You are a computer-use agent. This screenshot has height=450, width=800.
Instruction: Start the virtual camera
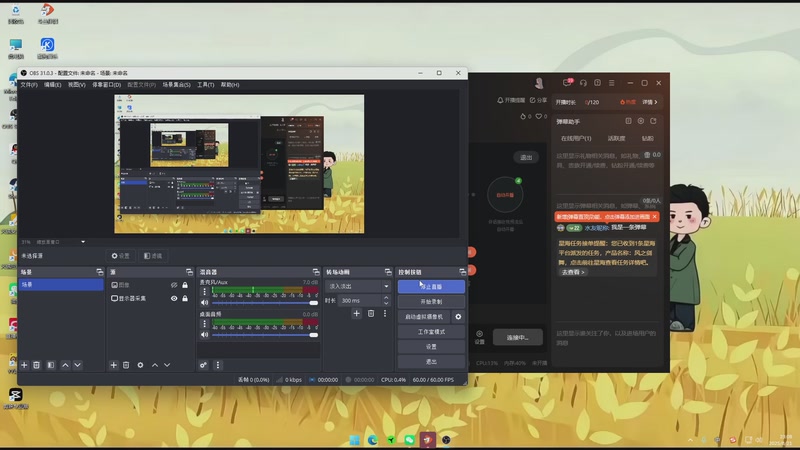point(424,317)
